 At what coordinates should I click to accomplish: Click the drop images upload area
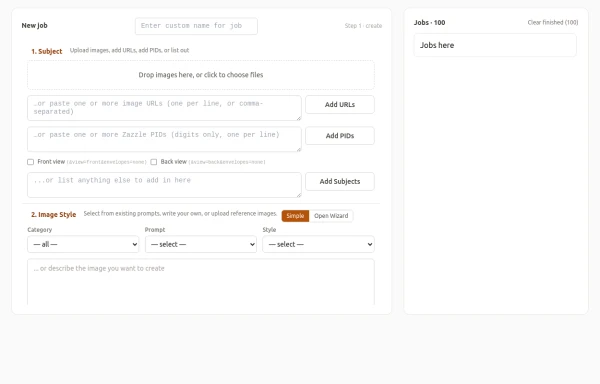point(201,75)
